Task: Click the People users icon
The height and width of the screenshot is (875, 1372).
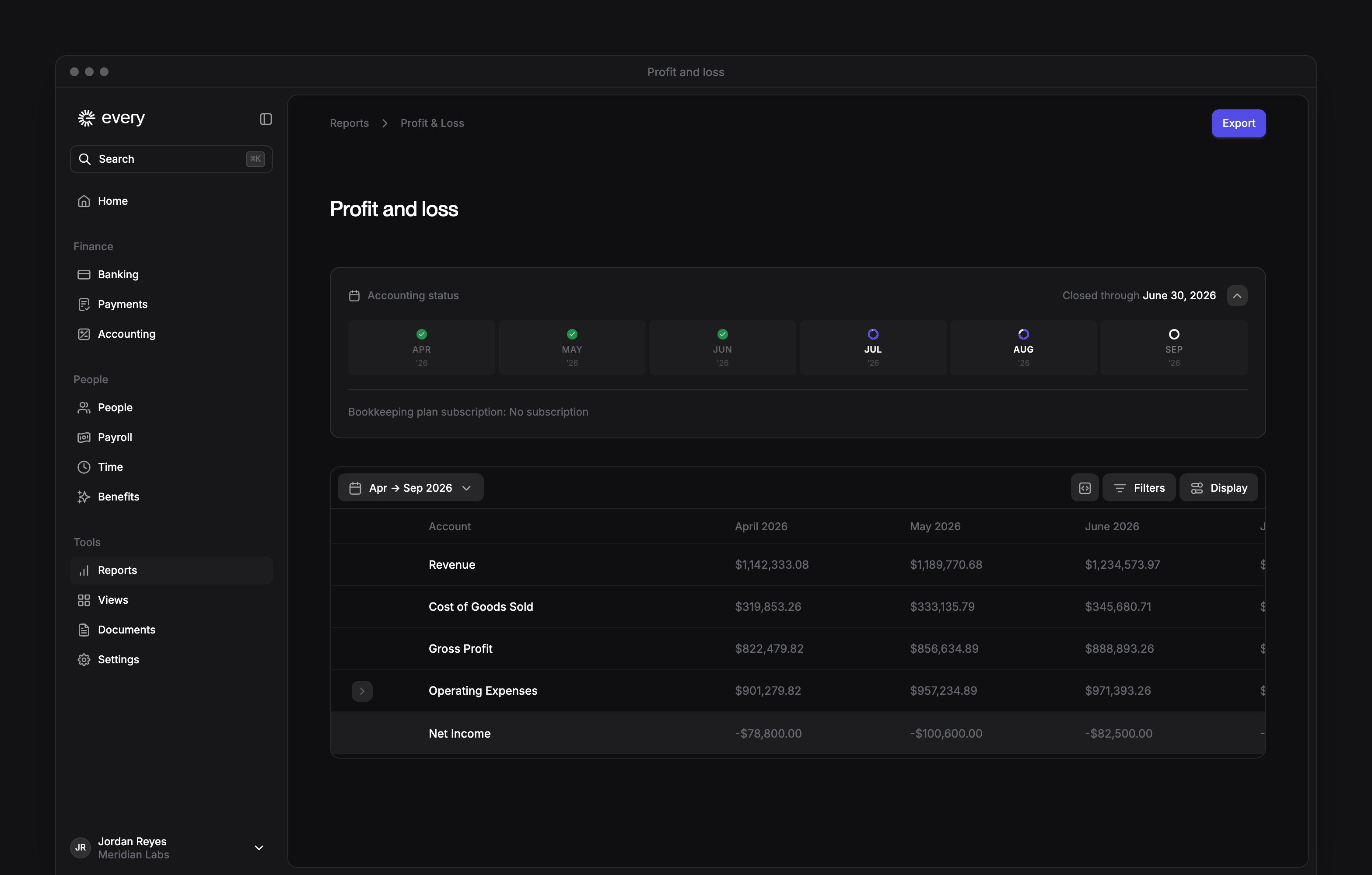Action: pos(84,407)
